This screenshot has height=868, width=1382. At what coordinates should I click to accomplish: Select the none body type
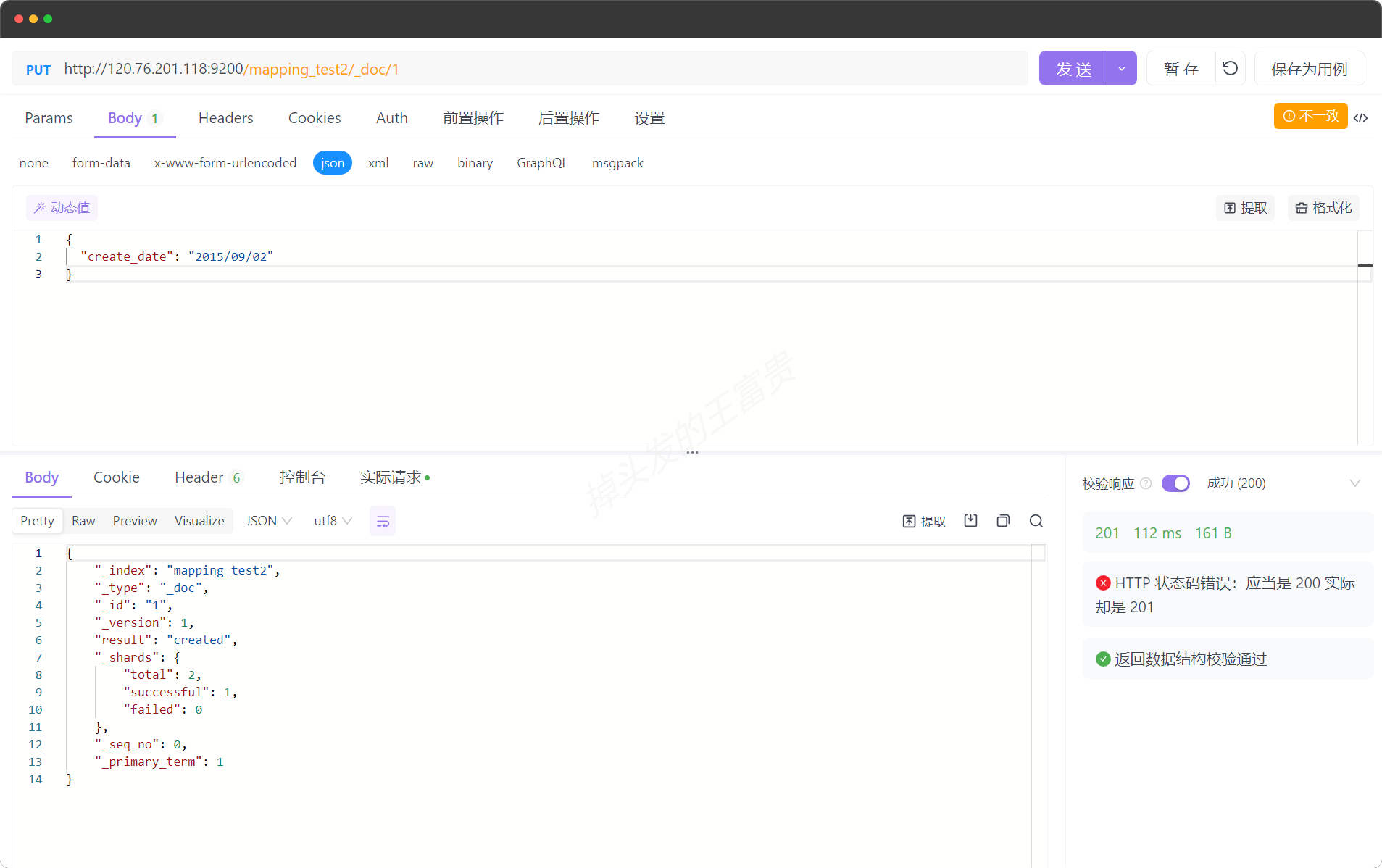[x=34, y=163]
